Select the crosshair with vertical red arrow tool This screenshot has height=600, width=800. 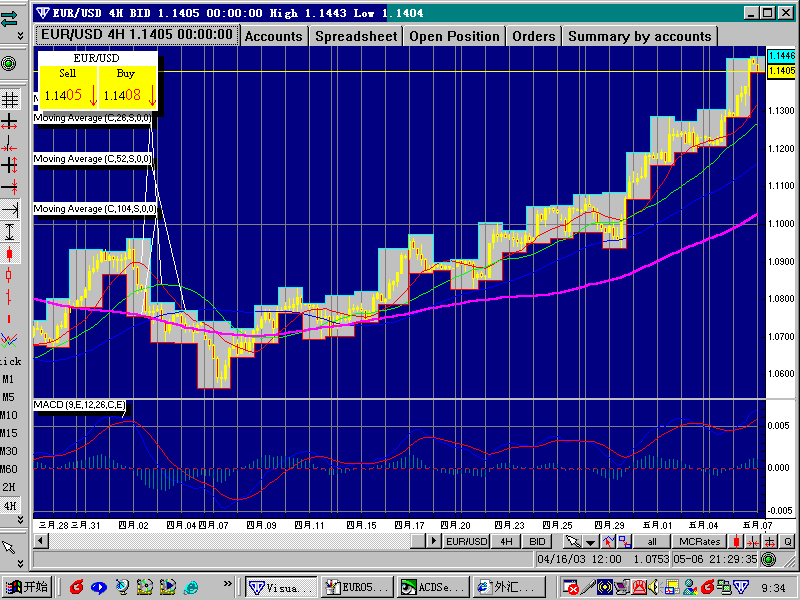click(10, 165)
